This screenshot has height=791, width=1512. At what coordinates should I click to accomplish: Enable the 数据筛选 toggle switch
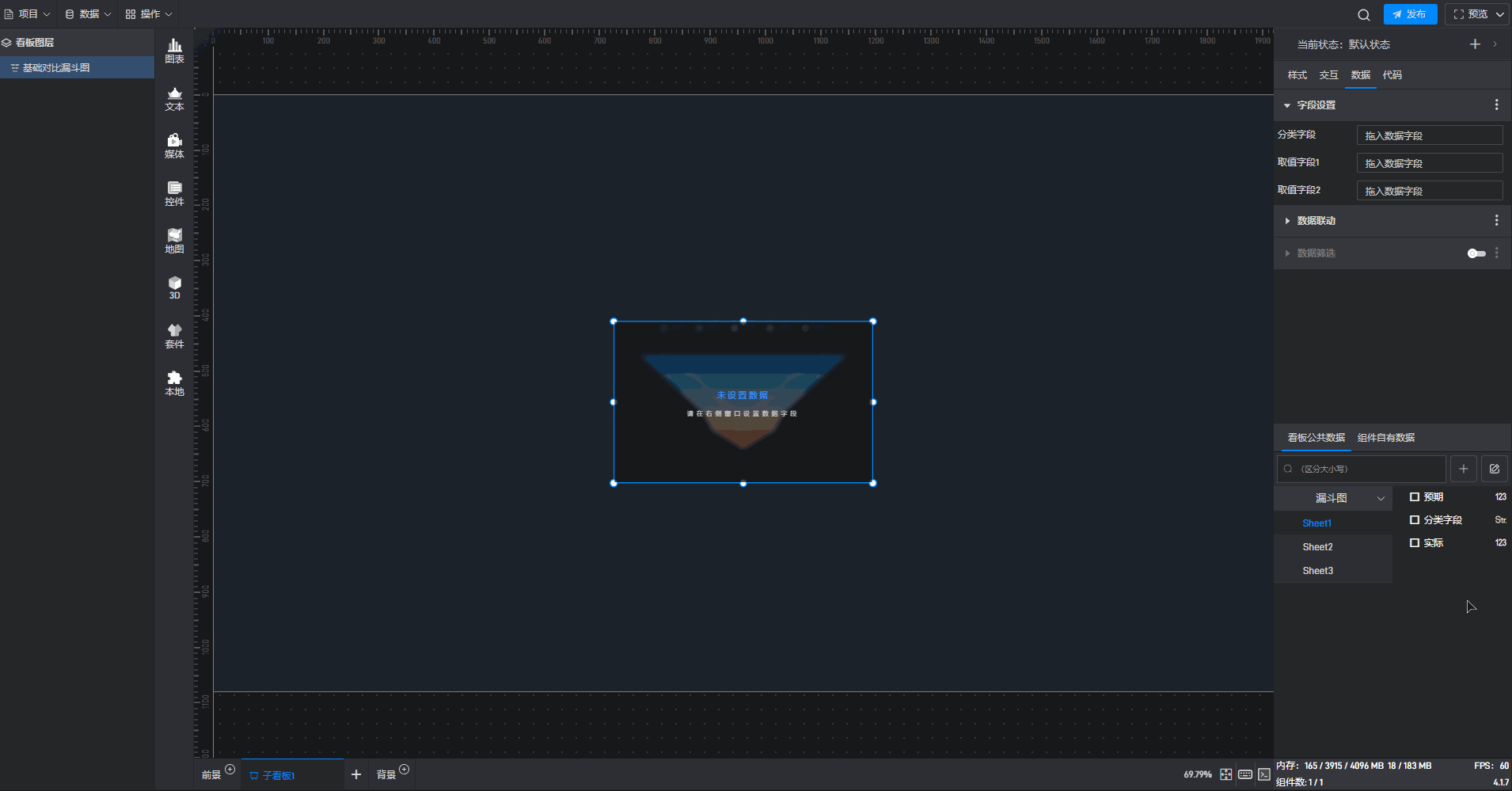[x=1476, y=253]
